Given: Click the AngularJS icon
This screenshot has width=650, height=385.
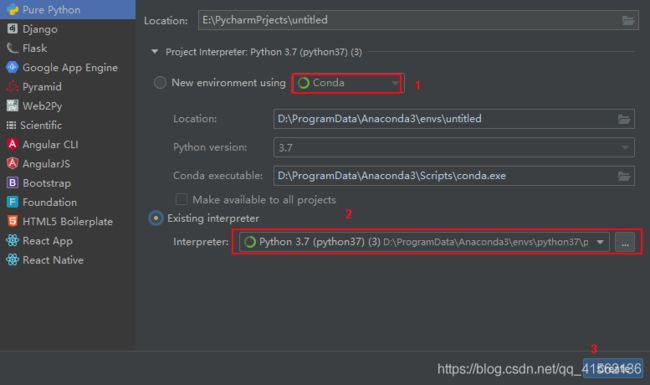Looking at the screenshot, I should tap(12, 163).
